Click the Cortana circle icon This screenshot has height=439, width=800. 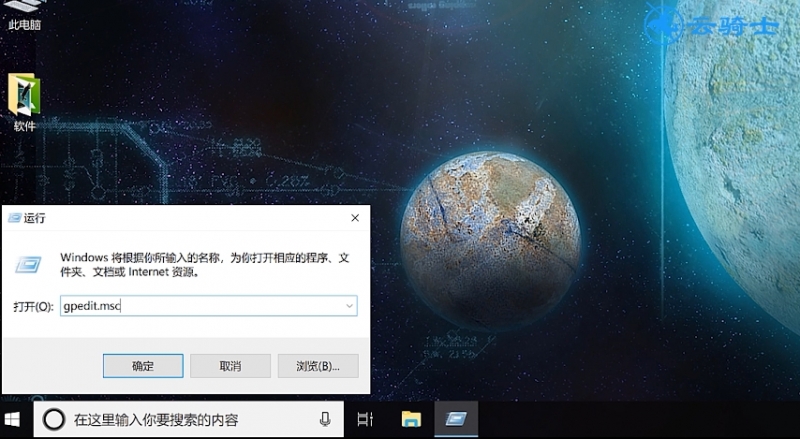[54, 420]
